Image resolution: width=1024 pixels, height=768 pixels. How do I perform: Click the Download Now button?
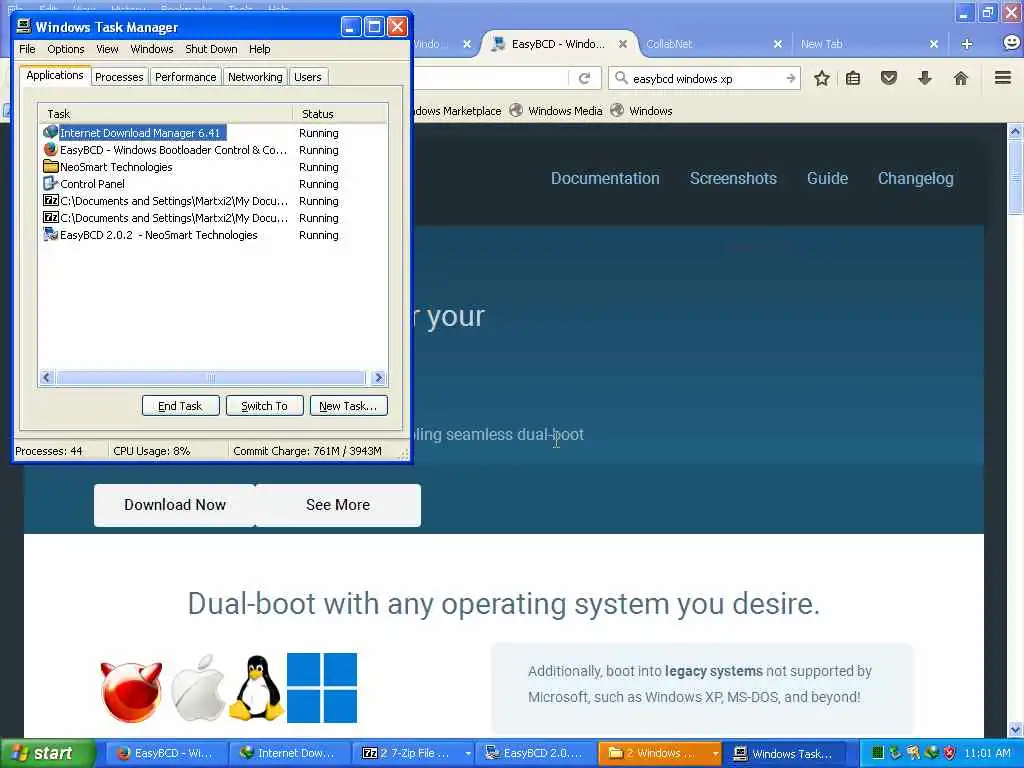pyautogui.click(x=174, y=505)
